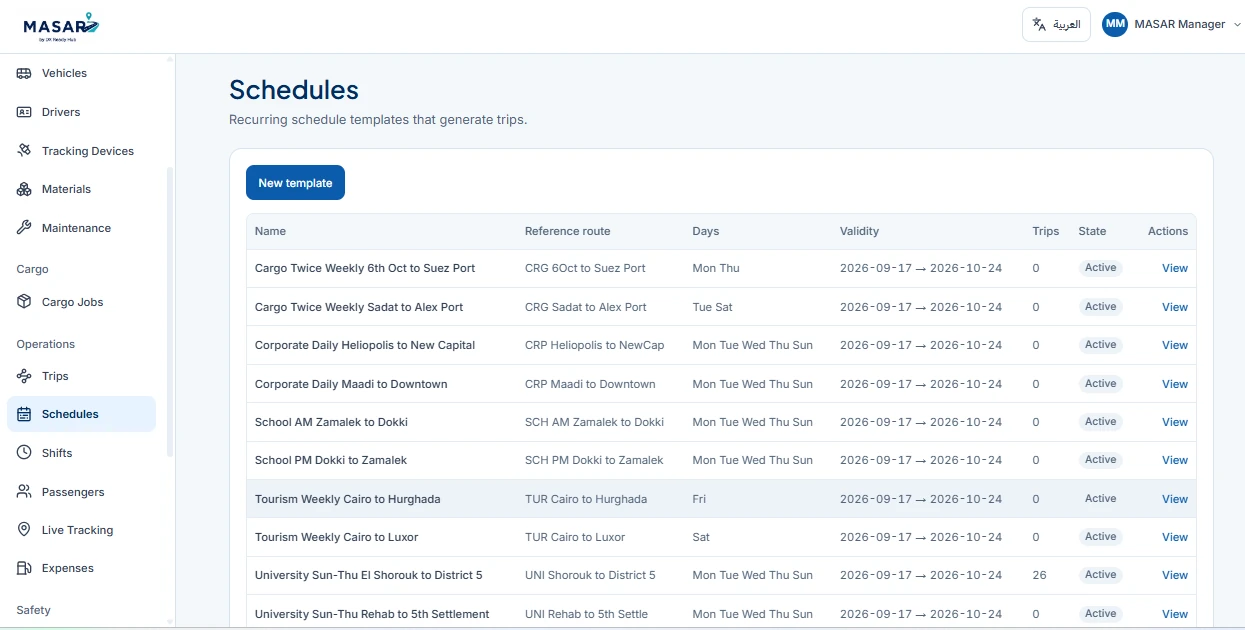Viewport: 1245px width, 630px height.
Task: Click the Reference route column header
Action: pos(567,231)
